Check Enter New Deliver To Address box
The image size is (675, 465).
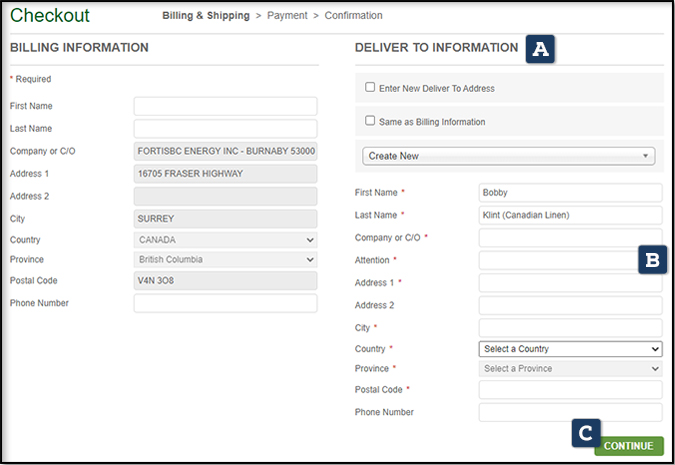[370, 88]
